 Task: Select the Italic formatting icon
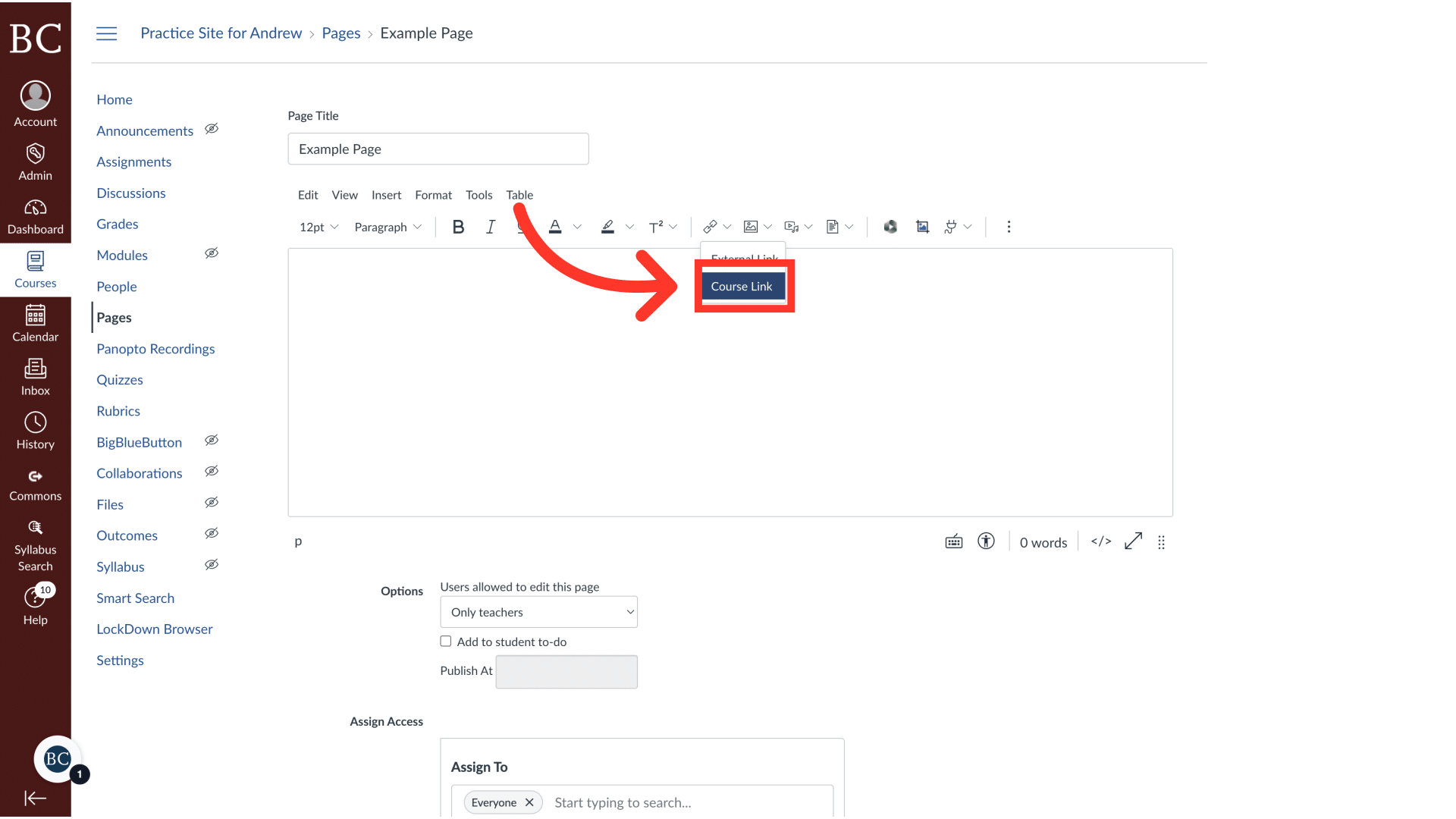pyautogui.click(x=490, y=226)
